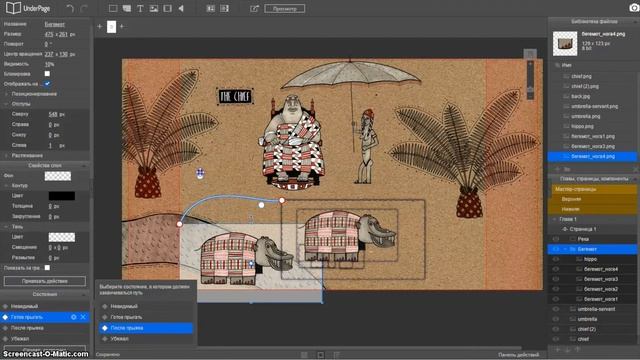Screen dimensions: 640x360
Task: Click the red path anchor near river
Action: [180, 224]
